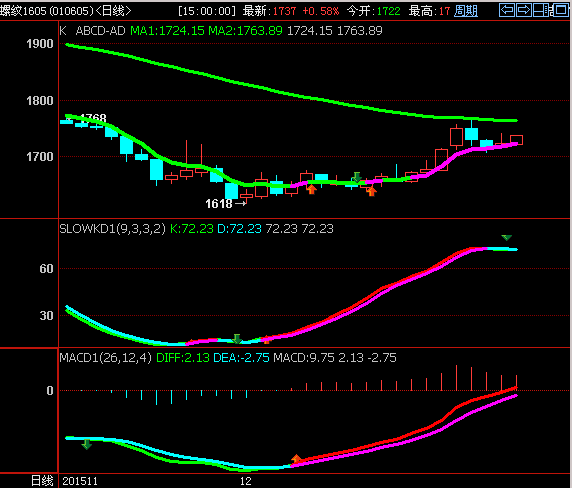Click the left arrow navigation icon
The width and height of the screenshot is (572, 488).
click(507, 10)
